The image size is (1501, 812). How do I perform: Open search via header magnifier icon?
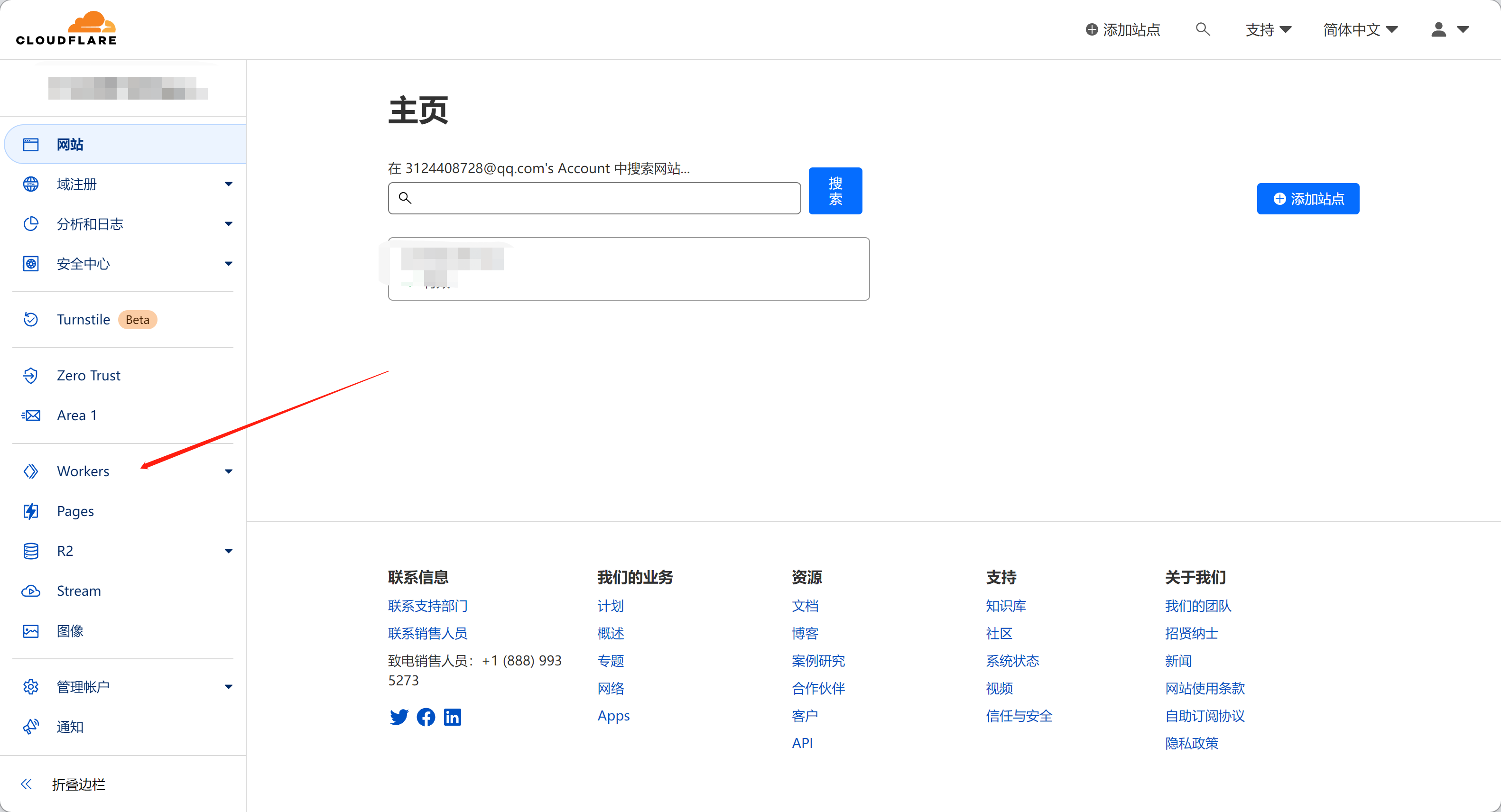pyautogui.click(x=1203, y=29)
